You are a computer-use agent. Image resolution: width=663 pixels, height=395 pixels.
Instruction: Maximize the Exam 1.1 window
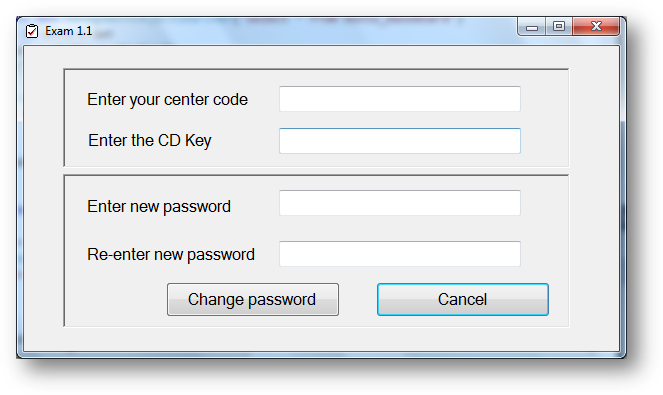[x=559, y=27]
